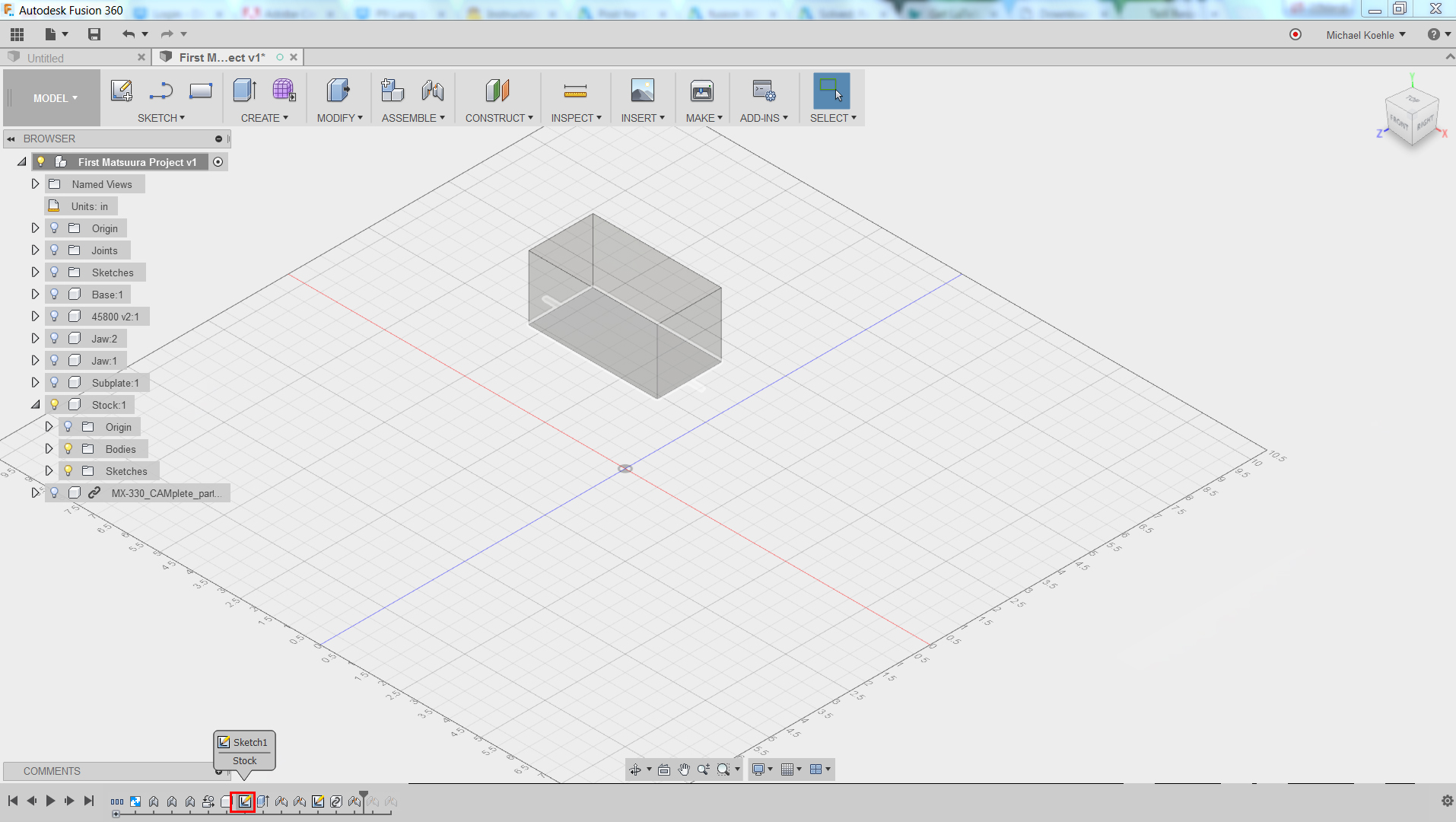This screenshot has height=822, width=1456.
Task: Open the 3D Print make icon
Action: 702,91
